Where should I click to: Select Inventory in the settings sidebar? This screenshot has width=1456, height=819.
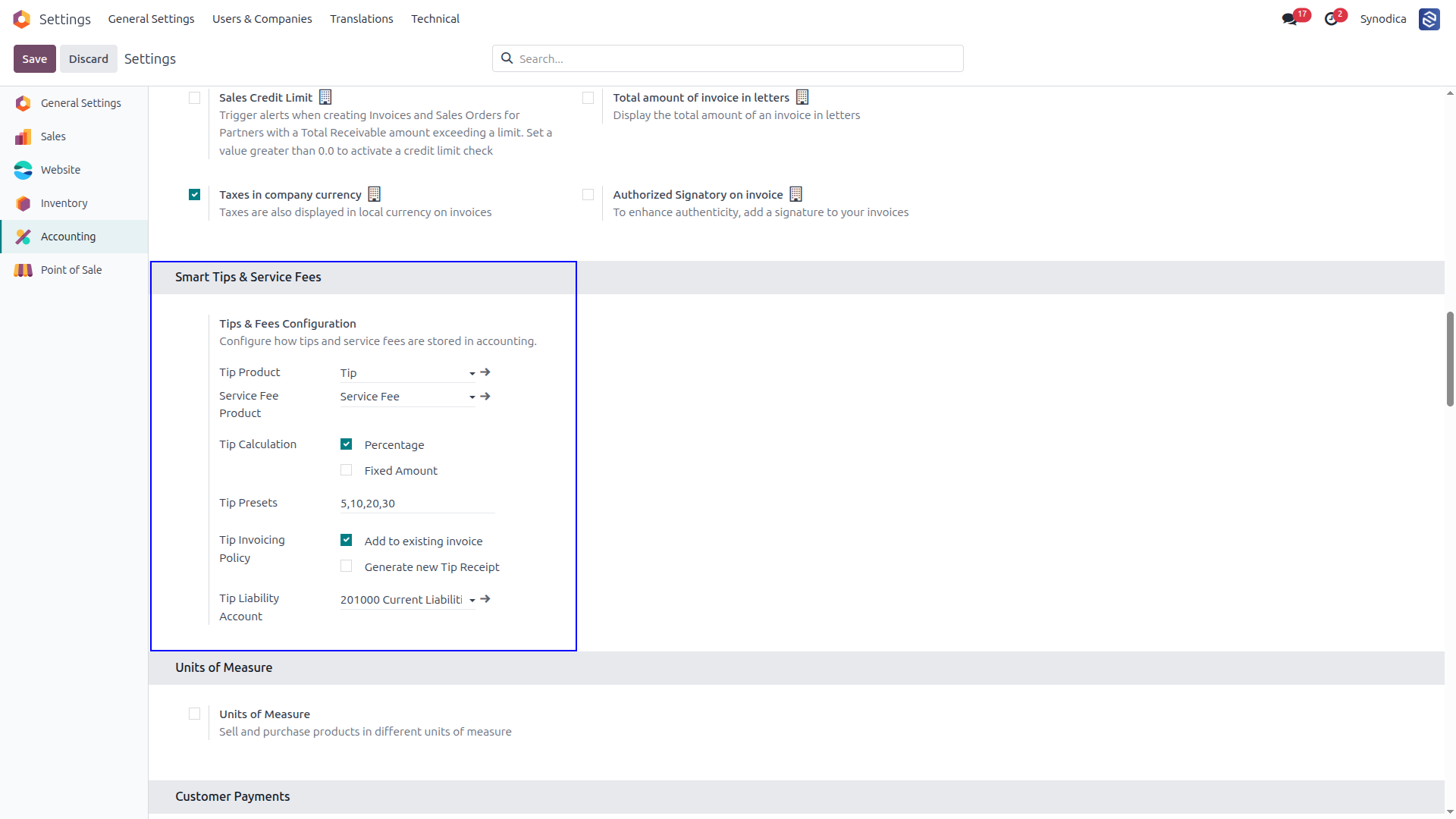(74, 203)
